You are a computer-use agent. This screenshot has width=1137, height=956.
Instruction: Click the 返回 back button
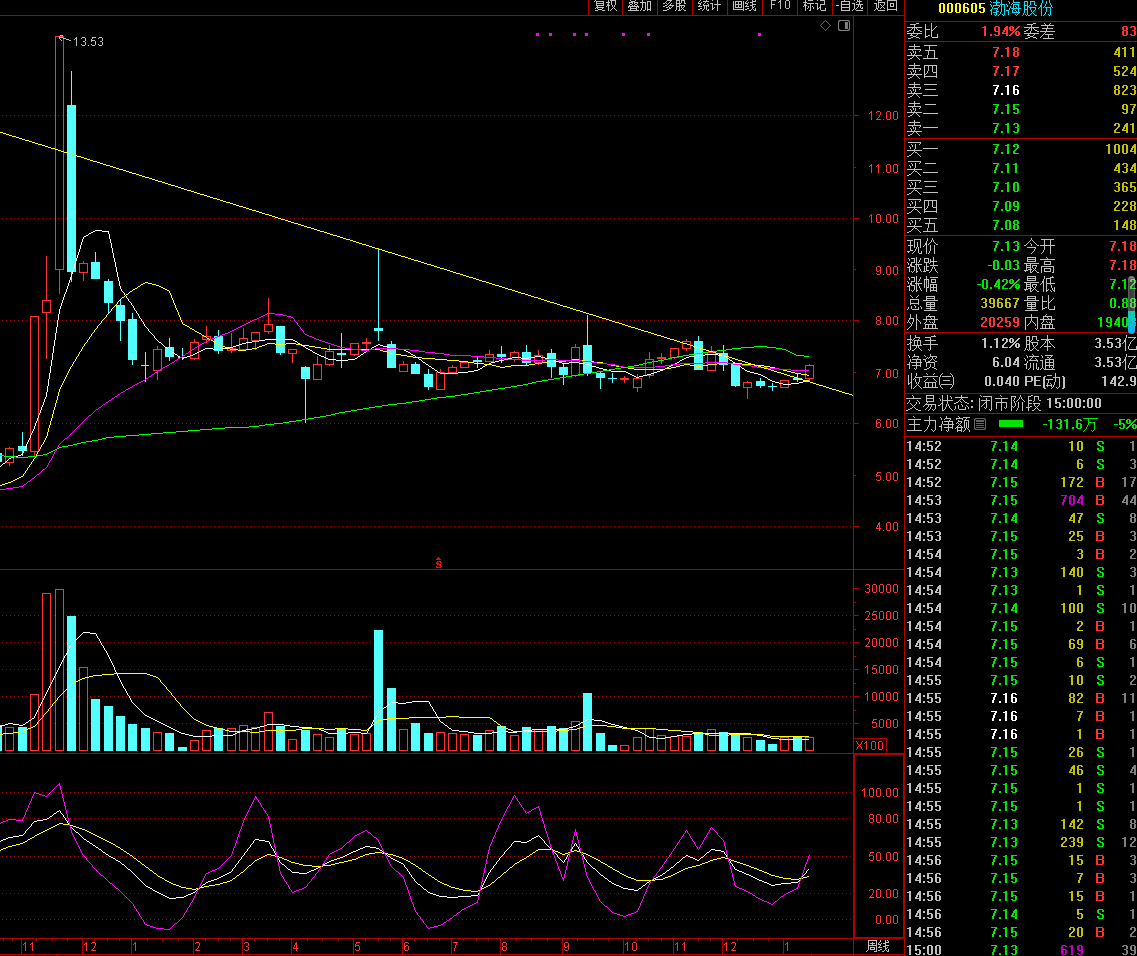point(885,6)
